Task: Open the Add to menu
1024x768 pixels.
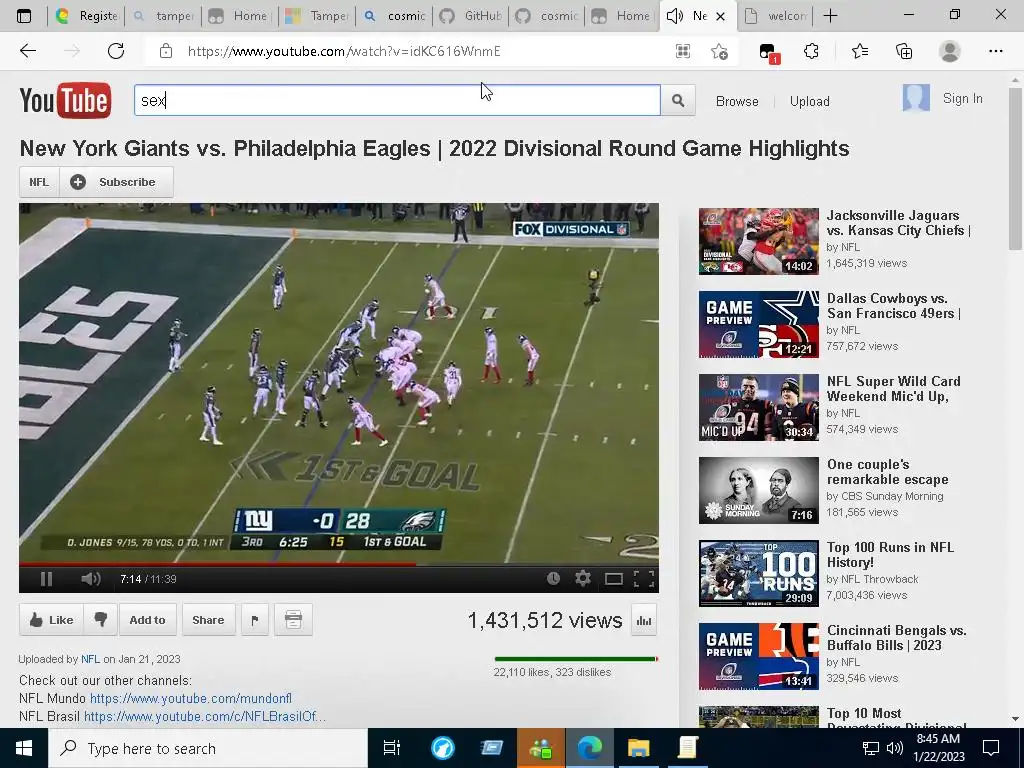Action: [148, 619]
